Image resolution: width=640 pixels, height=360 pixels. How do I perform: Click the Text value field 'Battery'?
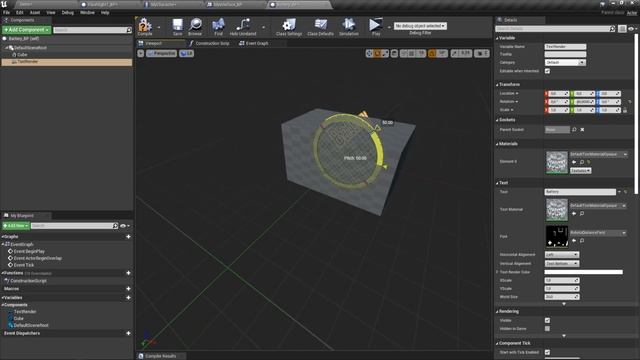(580, 191)
